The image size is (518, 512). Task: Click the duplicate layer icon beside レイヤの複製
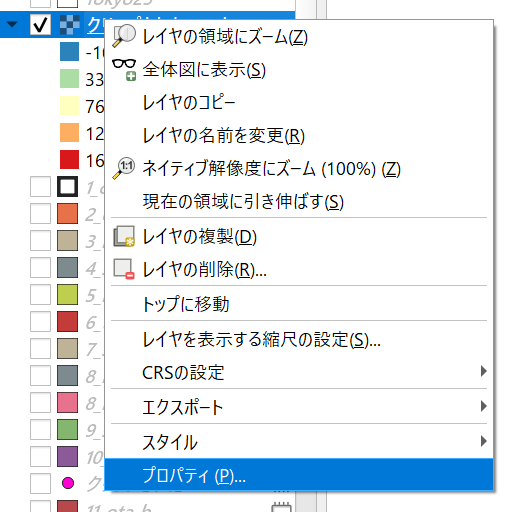coord(124,236)
